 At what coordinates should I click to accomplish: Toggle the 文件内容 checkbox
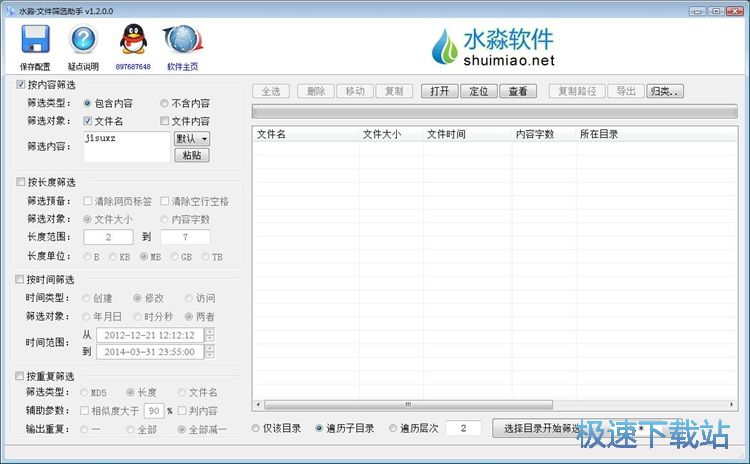pyautogui.click(x=165, y=121)
